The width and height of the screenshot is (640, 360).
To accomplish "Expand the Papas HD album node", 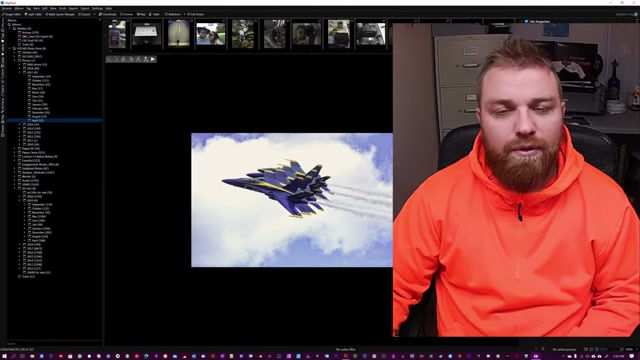I will [x=15, y=149].
